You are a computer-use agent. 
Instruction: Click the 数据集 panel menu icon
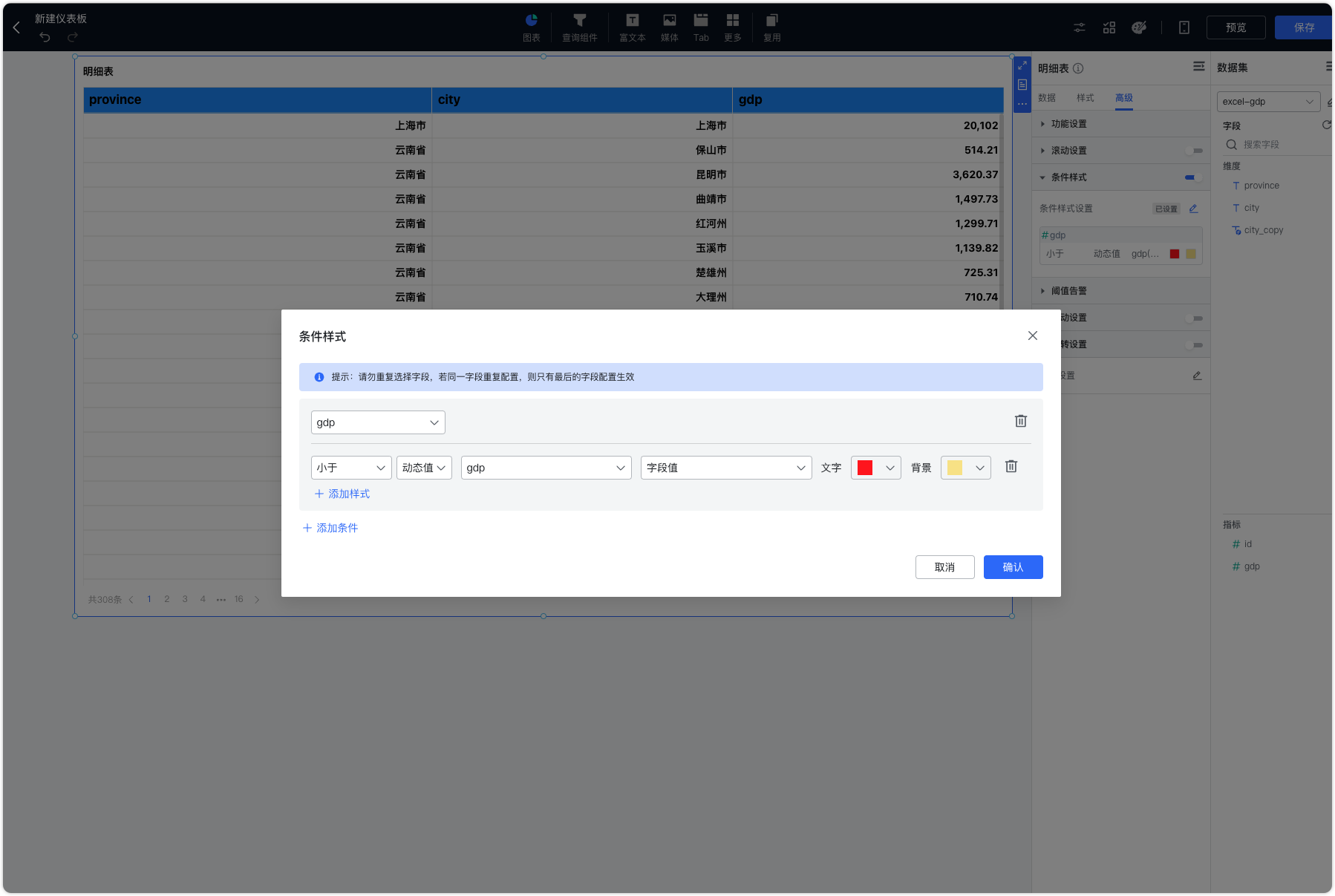pyautogui.click(x=1328, y=67)
